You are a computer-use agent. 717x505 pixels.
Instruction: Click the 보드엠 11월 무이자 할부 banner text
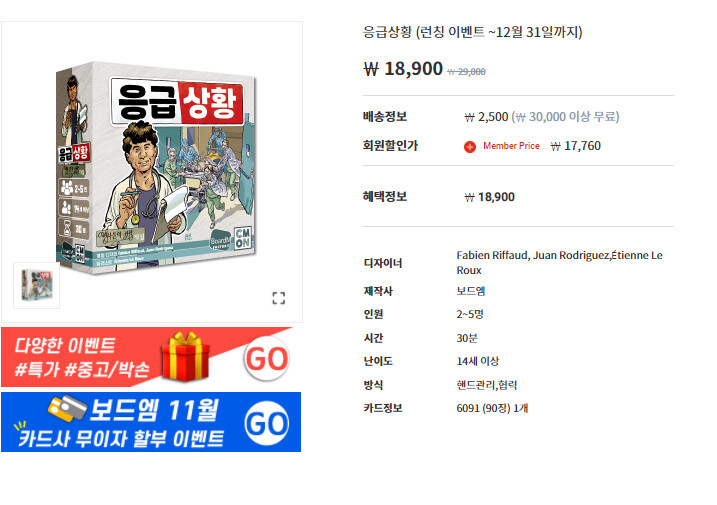click(x=121, y=423)
